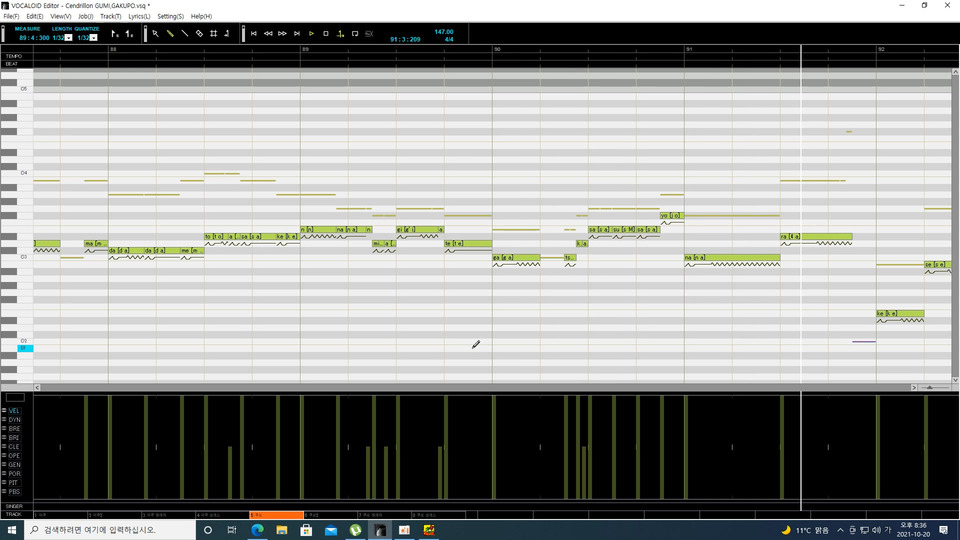Viewport: 960px width, 540px height.
Task: Click the highlighted cyan piano key
Action: (25, 348)
